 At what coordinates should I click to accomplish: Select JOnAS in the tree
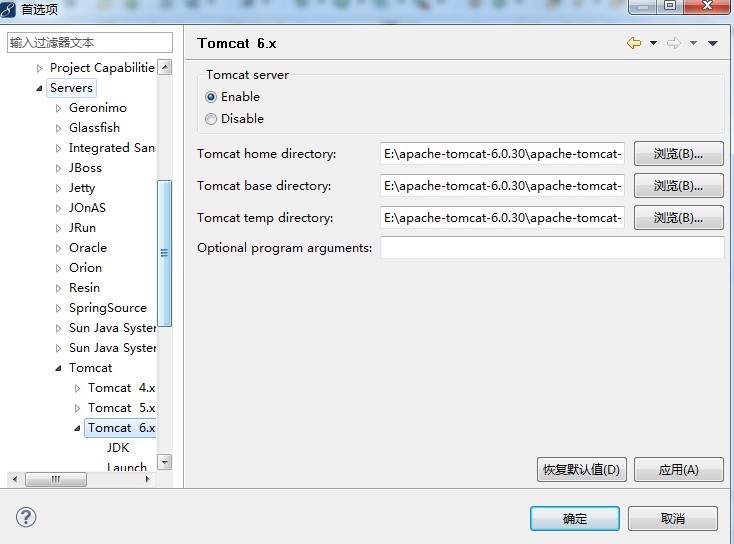[x=88, y=208]
